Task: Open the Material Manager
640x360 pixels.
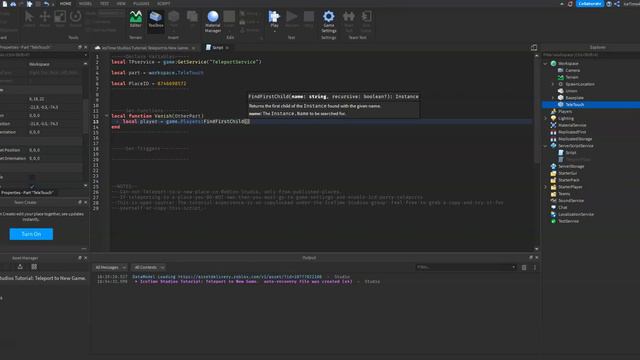Action: pos(213,21)
